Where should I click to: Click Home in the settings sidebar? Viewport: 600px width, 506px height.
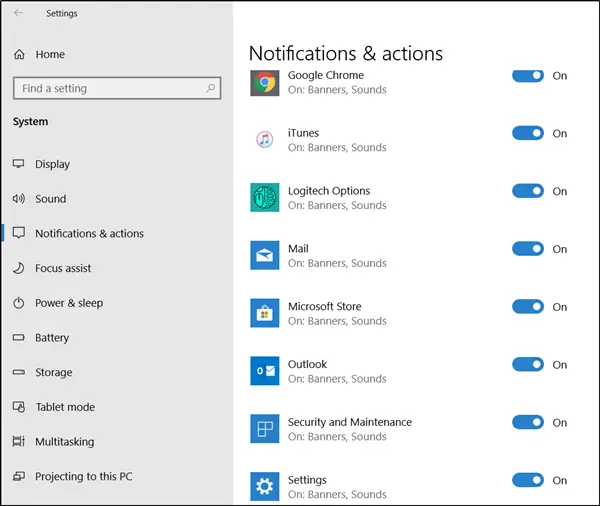coord(50,54)
